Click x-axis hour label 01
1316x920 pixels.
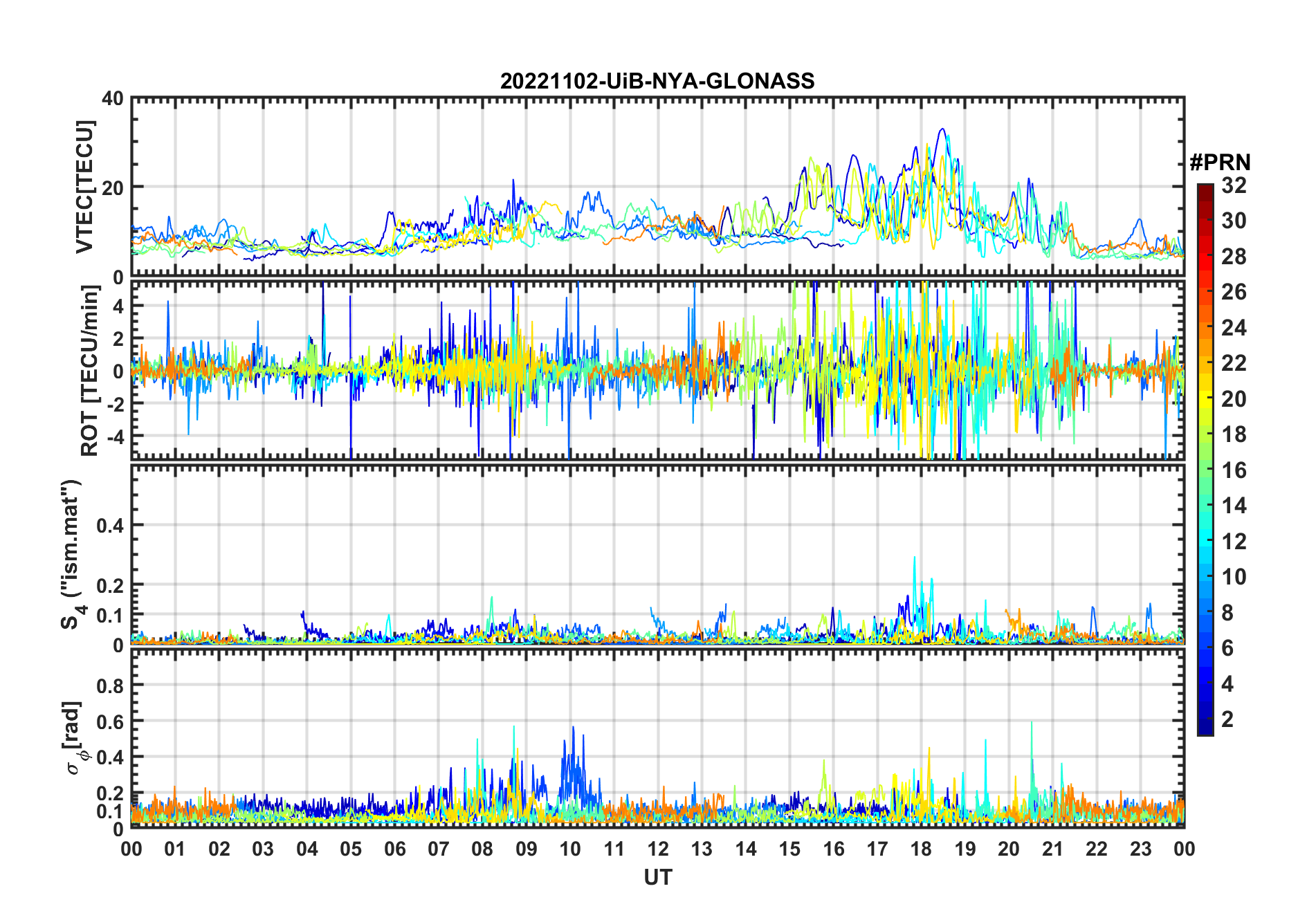click(x=175, y=849)
